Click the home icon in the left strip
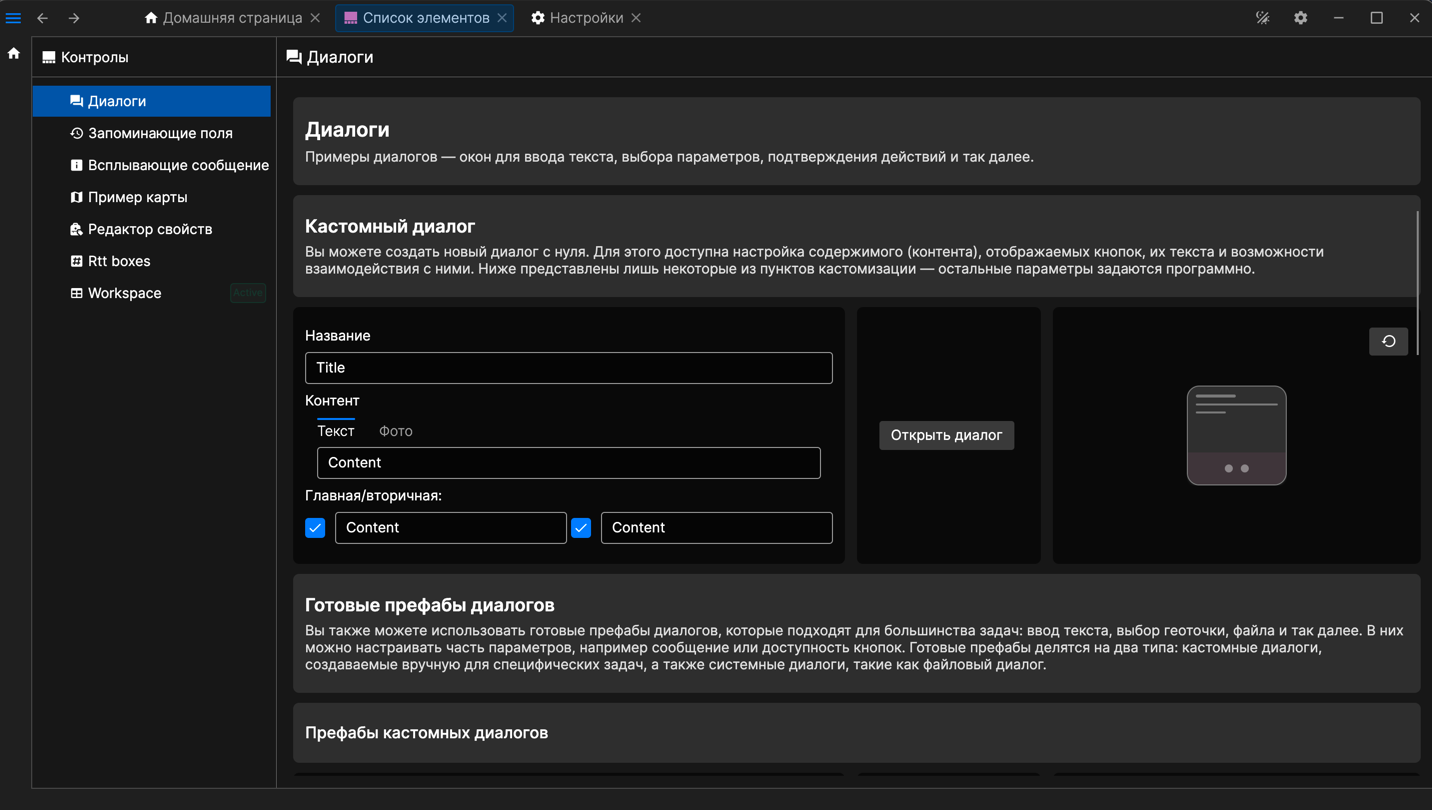The image size is (1432, 810). point(14,54)
